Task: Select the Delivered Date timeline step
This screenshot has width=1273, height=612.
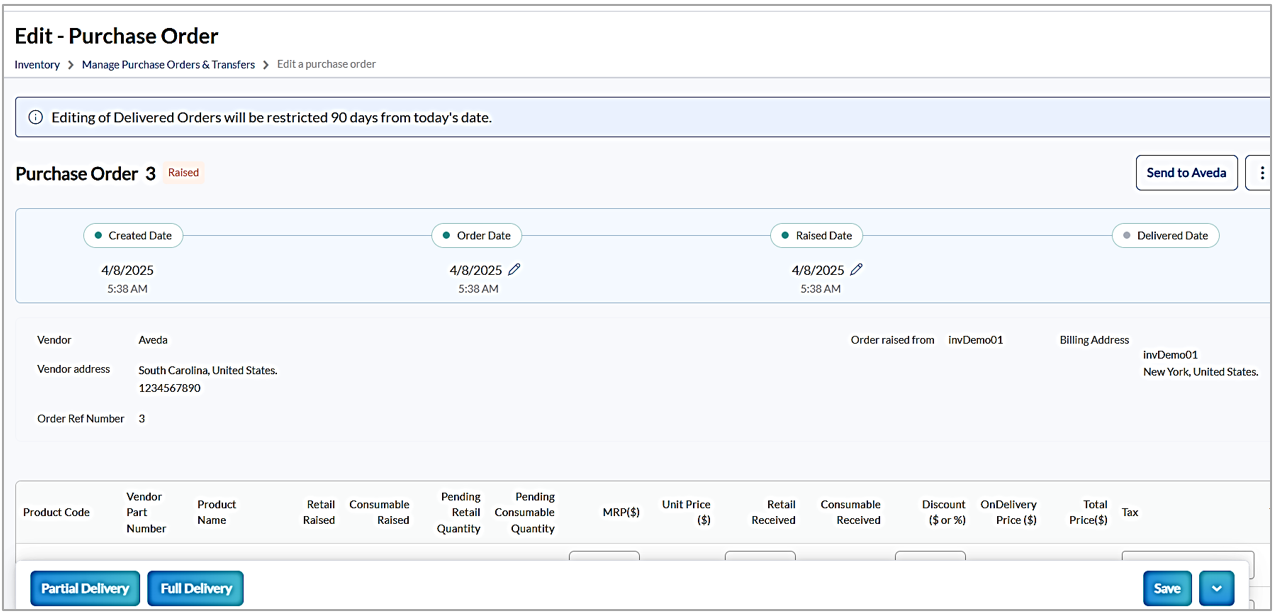Action: coord(1165,236)
